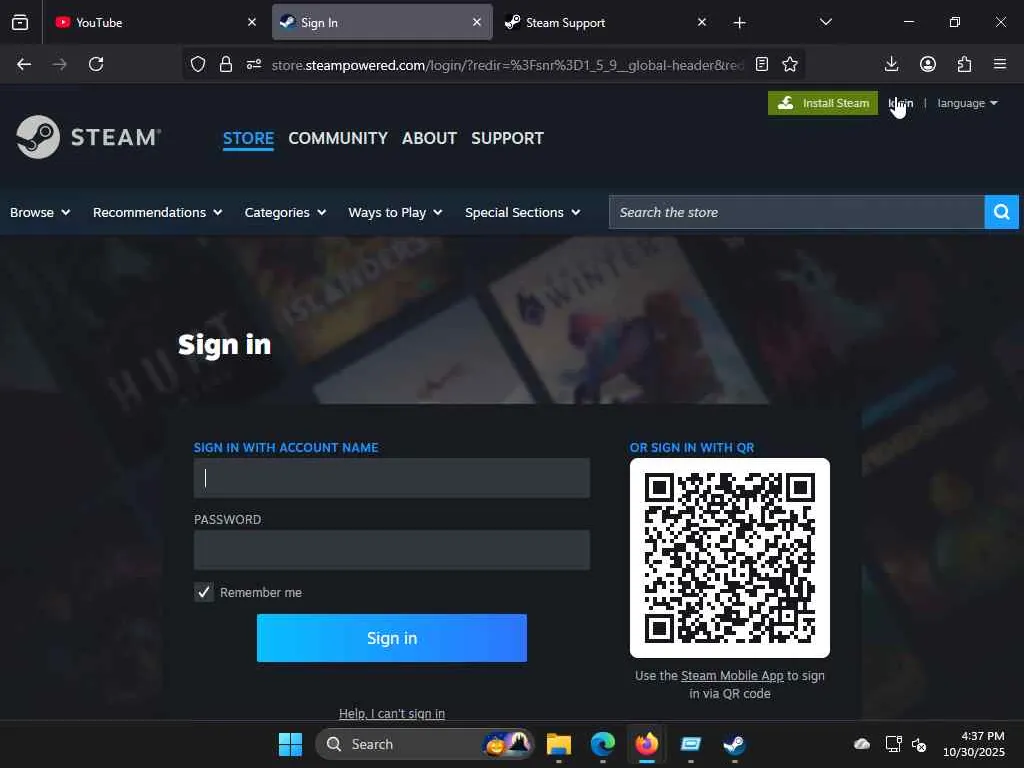Expand the Categories dropdown
The image size is (1024, 768).
(x=285, y=212)
